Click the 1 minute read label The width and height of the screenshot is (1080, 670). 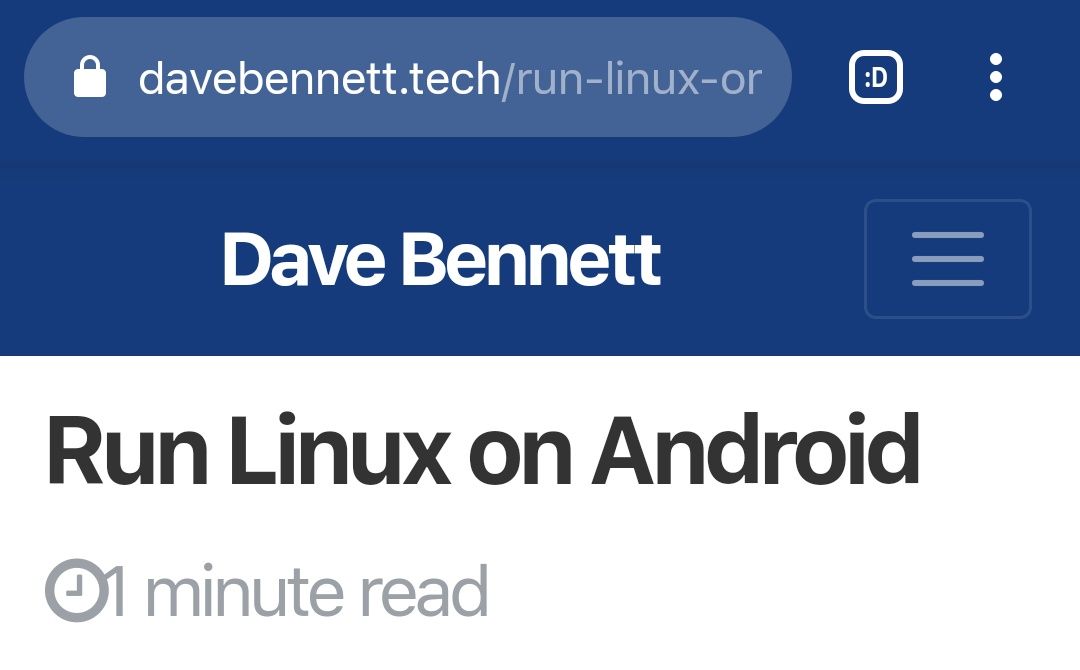299,591
